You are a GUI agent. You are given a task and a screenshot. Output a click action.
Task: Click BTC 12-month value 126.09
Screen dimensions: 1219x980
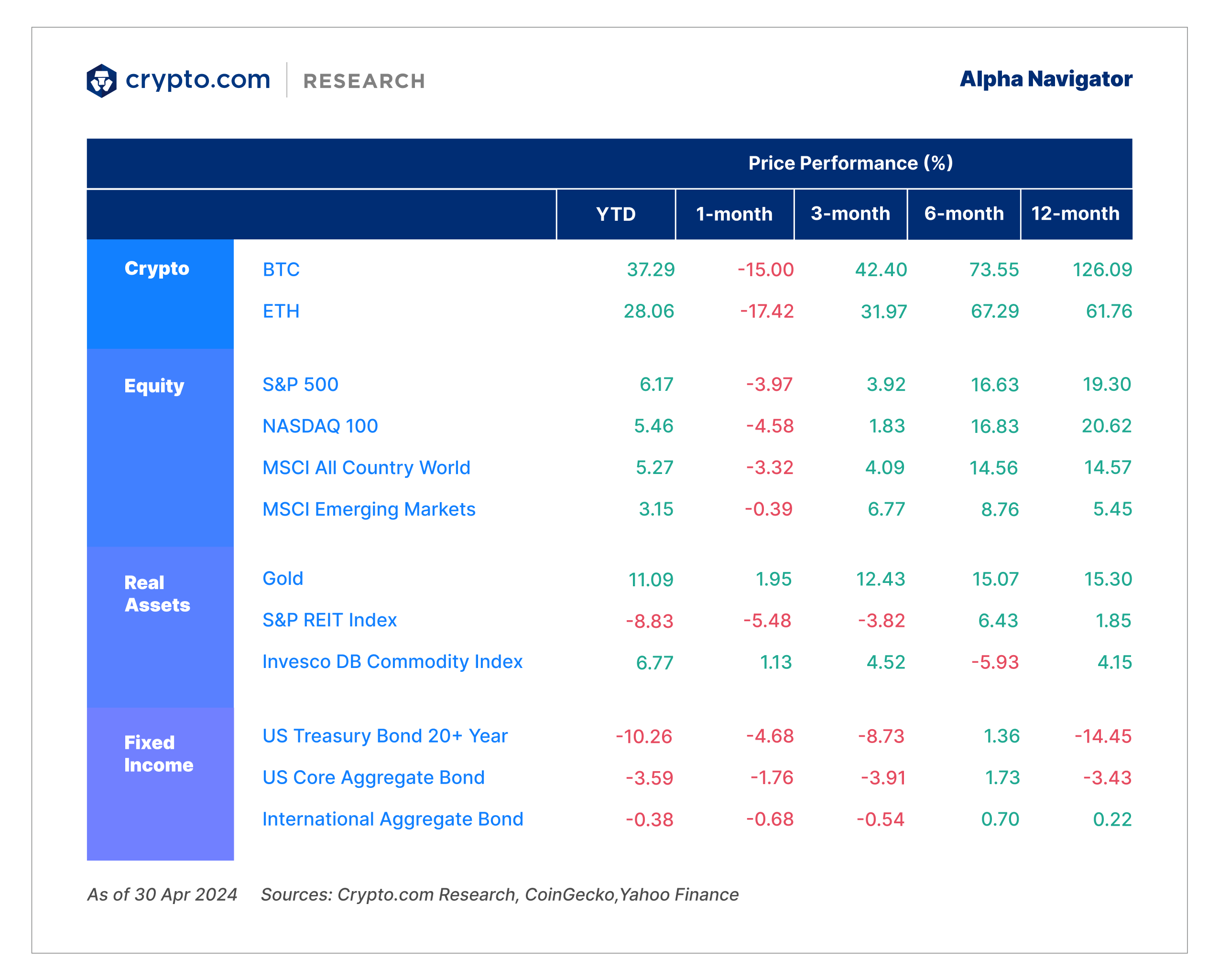click(1102, 269)
